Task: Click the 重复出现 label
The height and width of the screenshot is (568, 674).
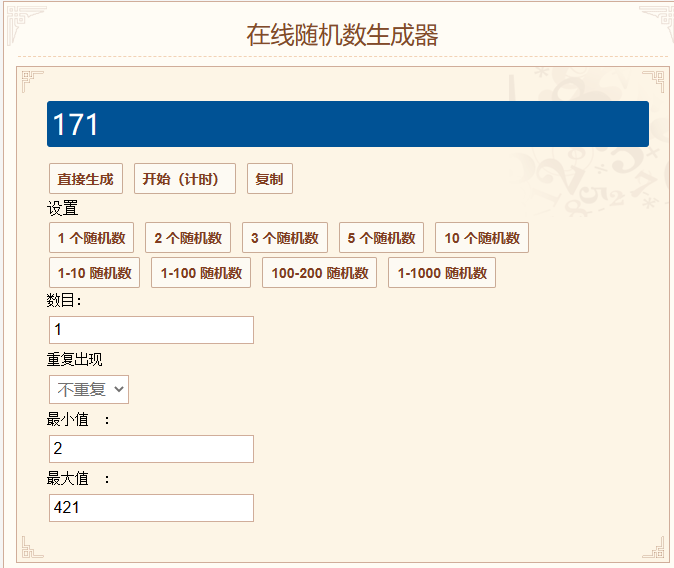Action: point(74,359)
